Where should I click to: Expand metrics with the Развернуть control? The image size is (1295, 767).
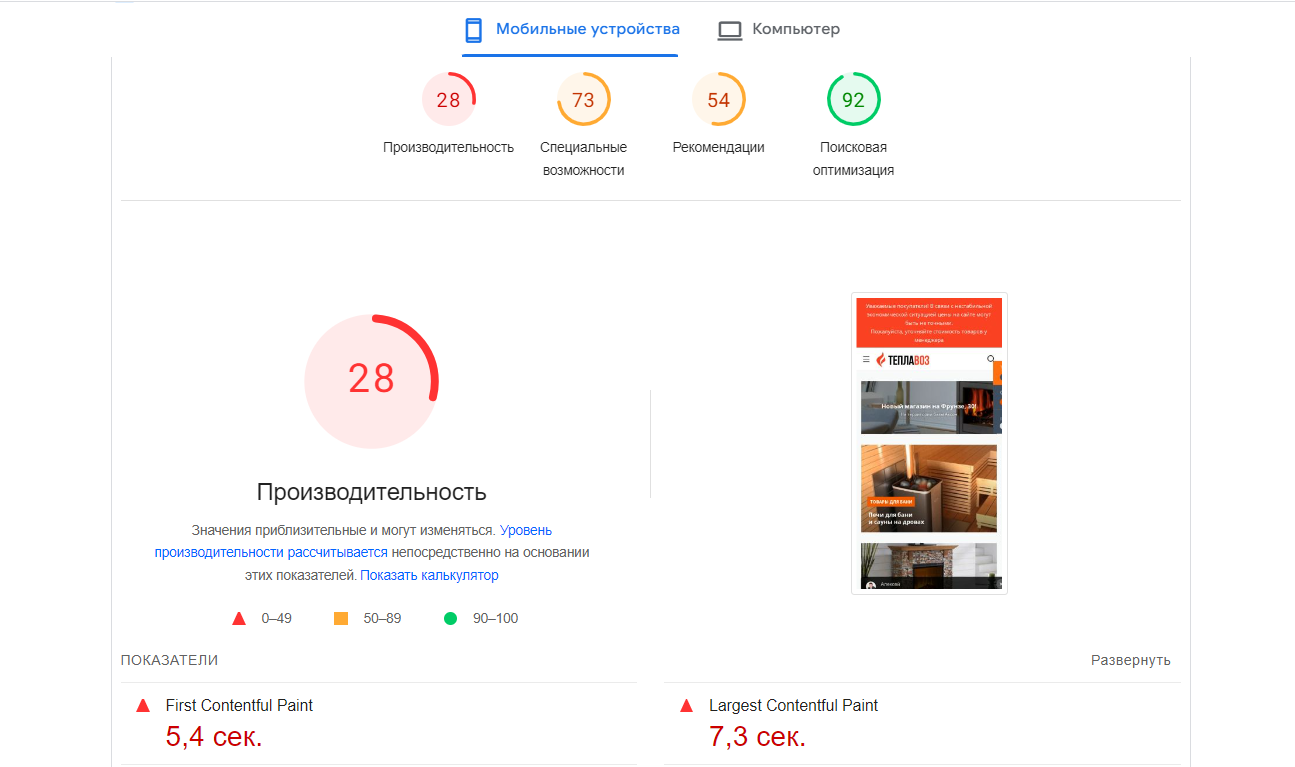1131,660
